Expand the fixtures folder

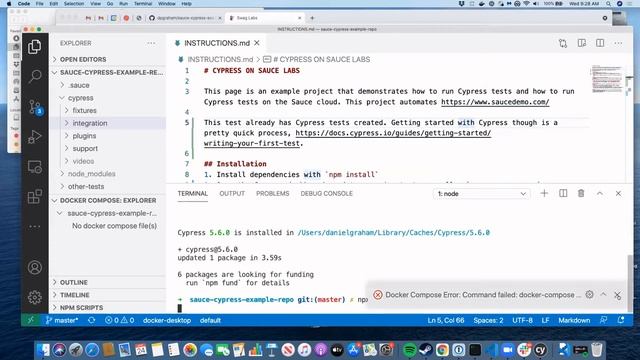click(x=84, y=111)
